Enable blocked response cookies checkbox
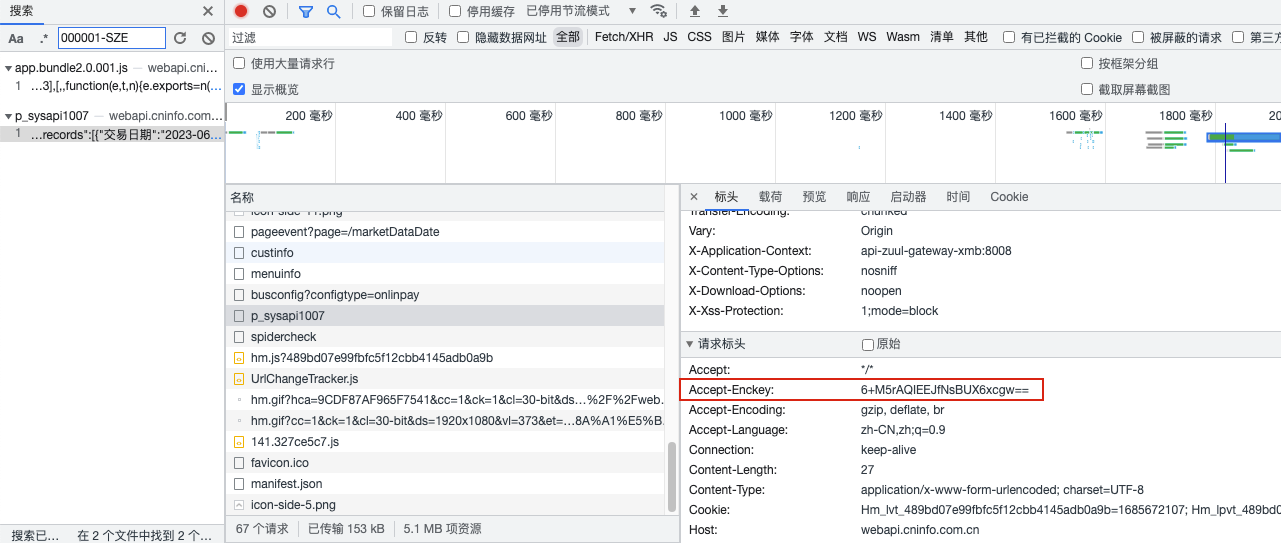The height and width of the screenshot is (543, 1281). pyautogui.click(x=1010, y=37)
